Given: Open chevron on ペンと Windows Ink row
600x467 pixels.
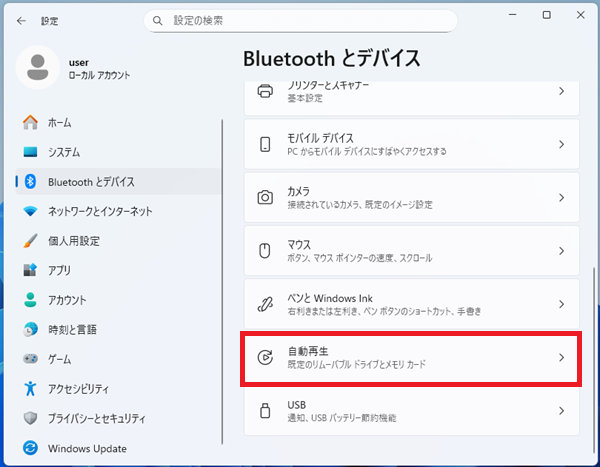Looking at the screenshot, I should [x=561, y=304].
